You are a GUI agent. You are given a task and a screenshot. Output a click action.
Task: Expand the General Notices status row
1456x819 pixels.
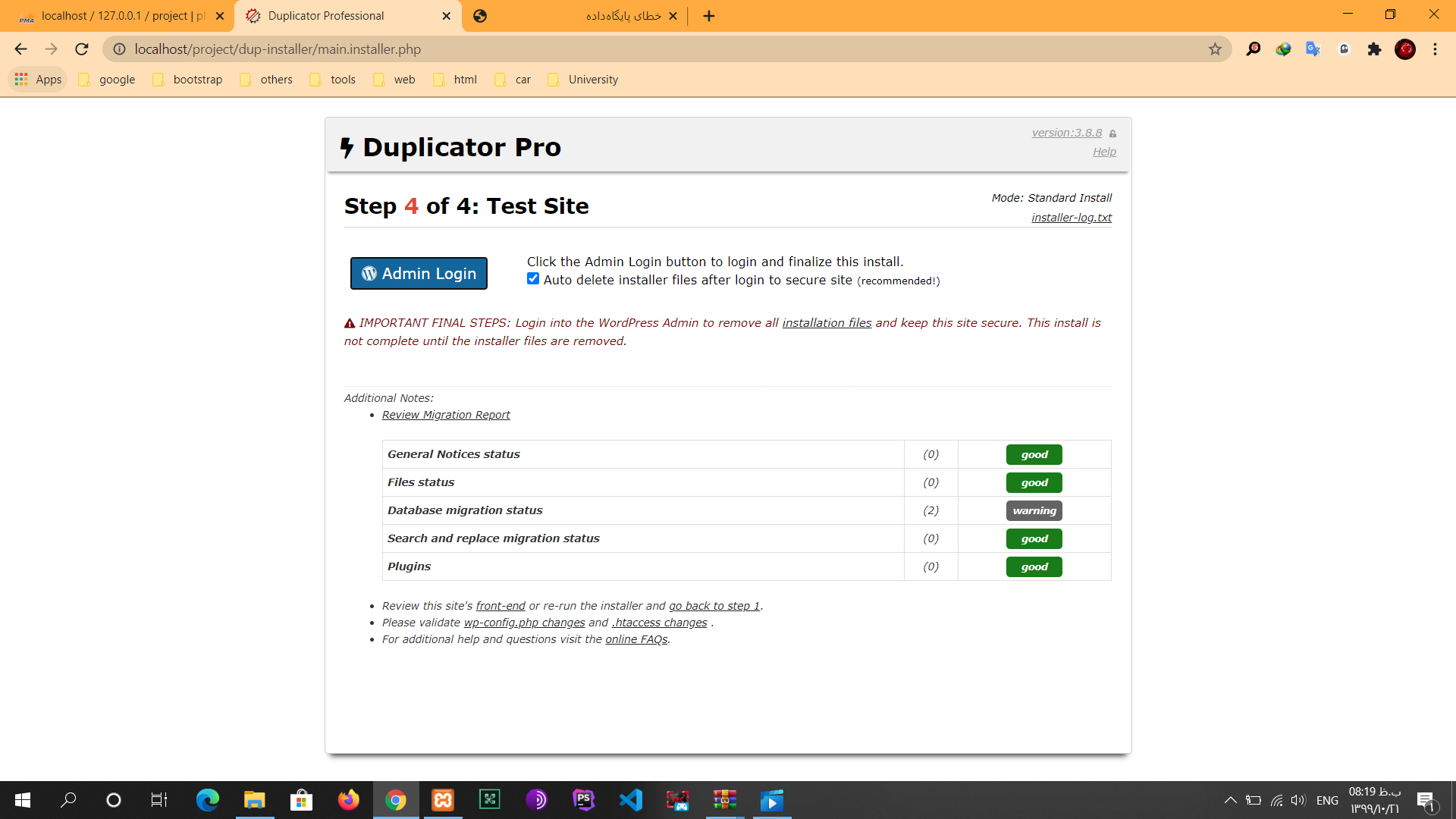tap(453, 454)
